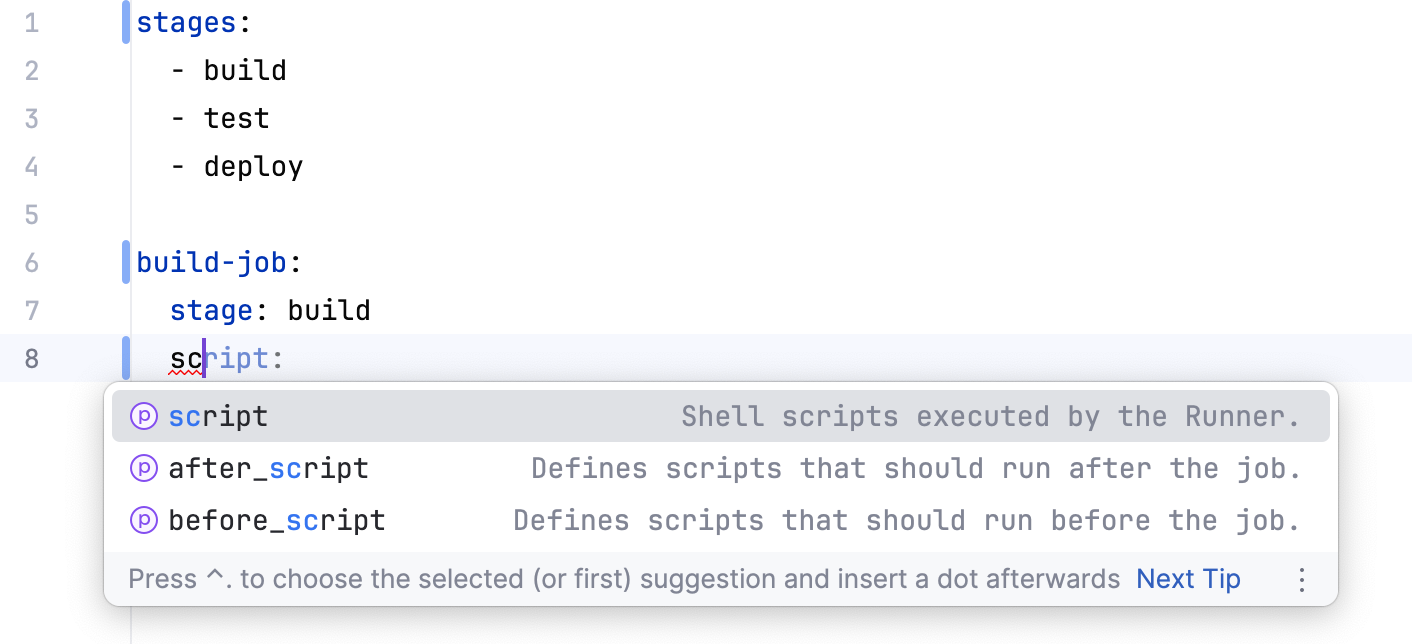The height and width of the screenshot is (644, 1412).
Task: Click the red error underline beneath "sc"
Action: point(187,372)
